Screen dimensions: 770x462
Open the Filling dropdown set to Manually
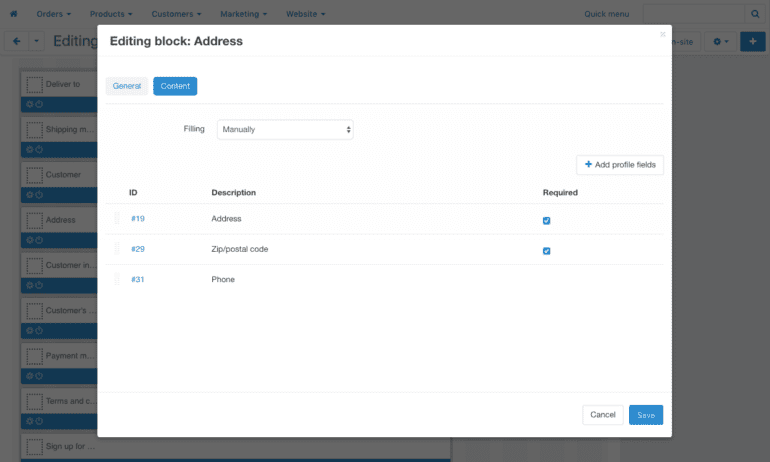[285, 129]
